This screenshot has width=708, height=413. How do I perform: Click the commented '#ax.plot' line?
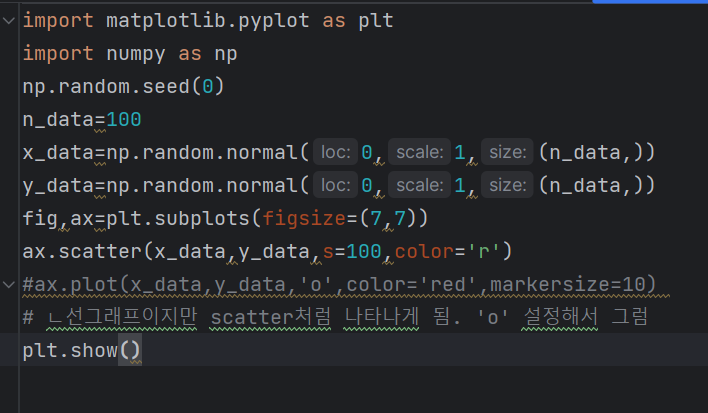pyautogui.click(x=339, y=284)
